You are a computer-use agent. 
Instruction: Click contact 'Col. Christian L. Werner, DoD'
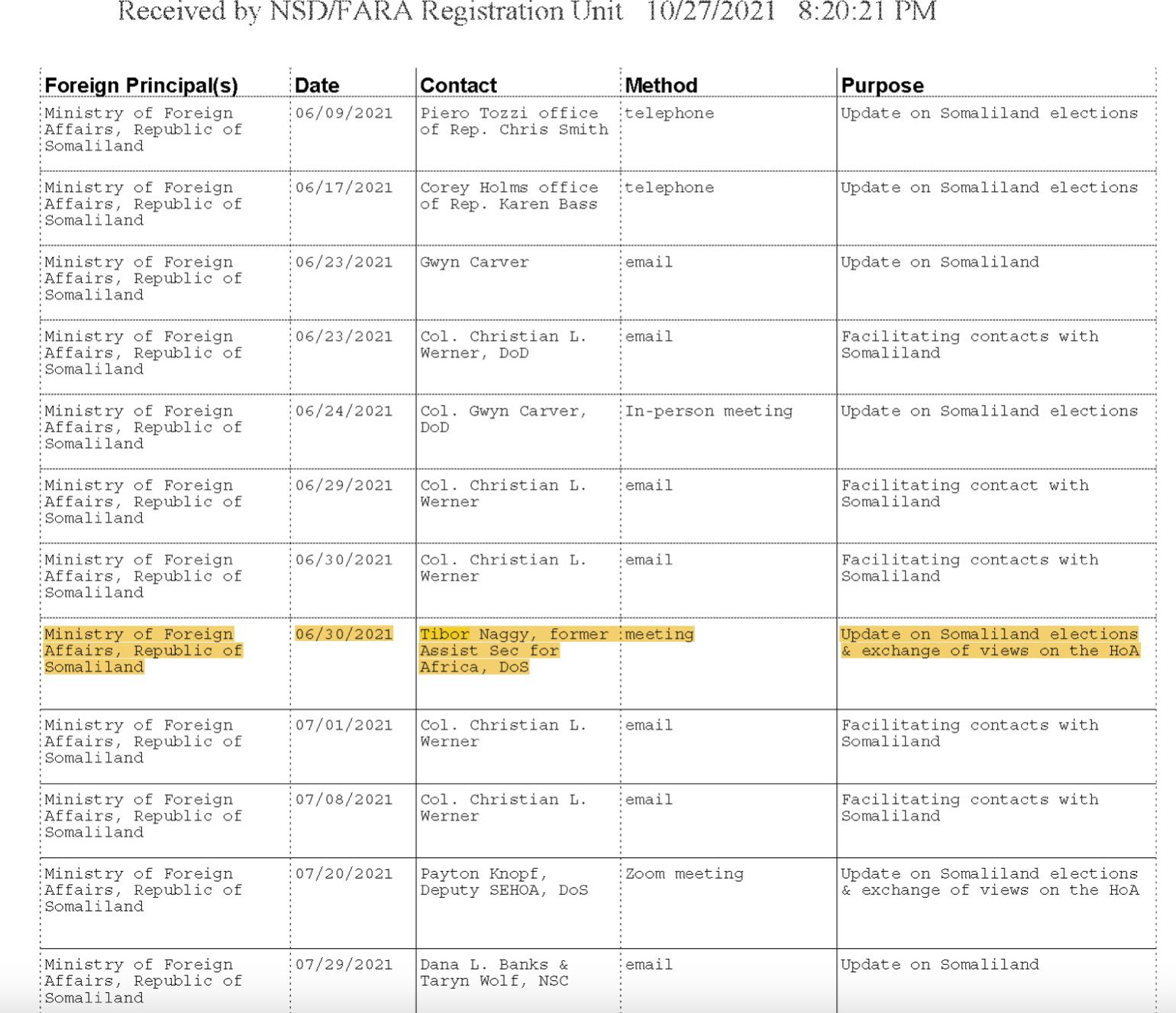(x=503, y=345)
